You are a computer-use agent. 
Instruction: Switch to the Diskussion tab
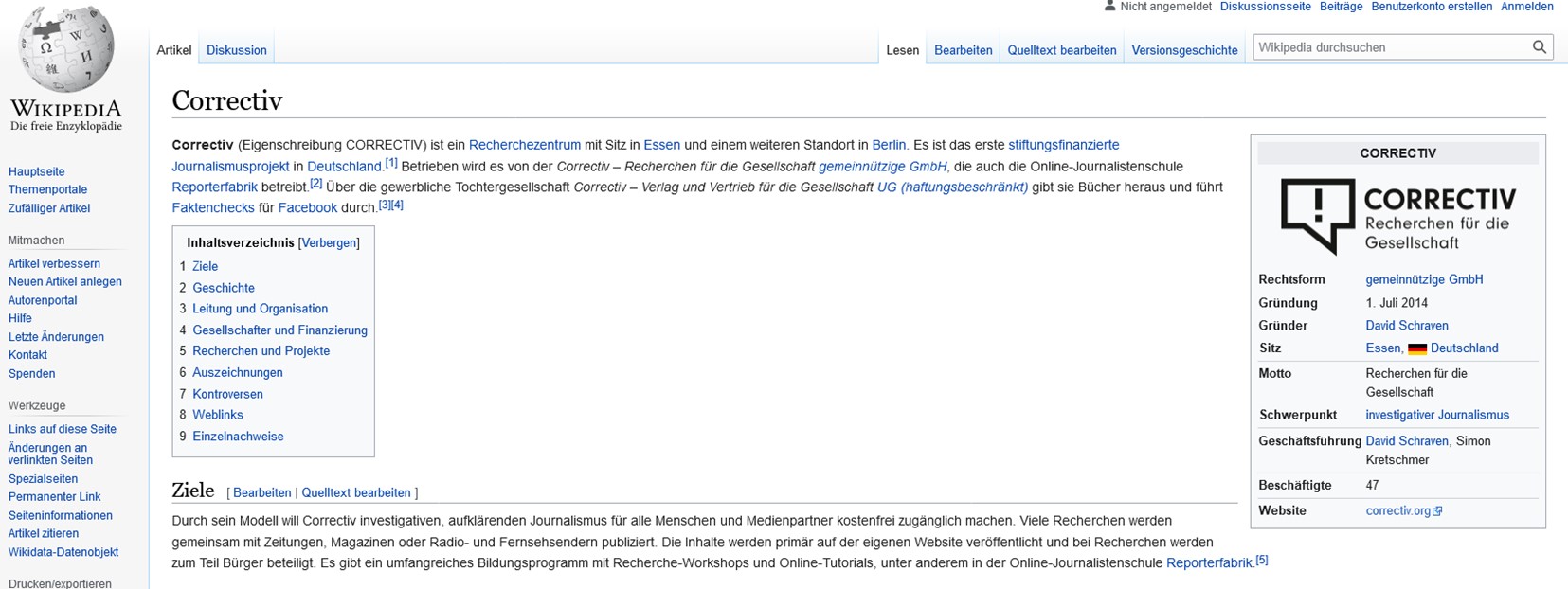[237, 50]
